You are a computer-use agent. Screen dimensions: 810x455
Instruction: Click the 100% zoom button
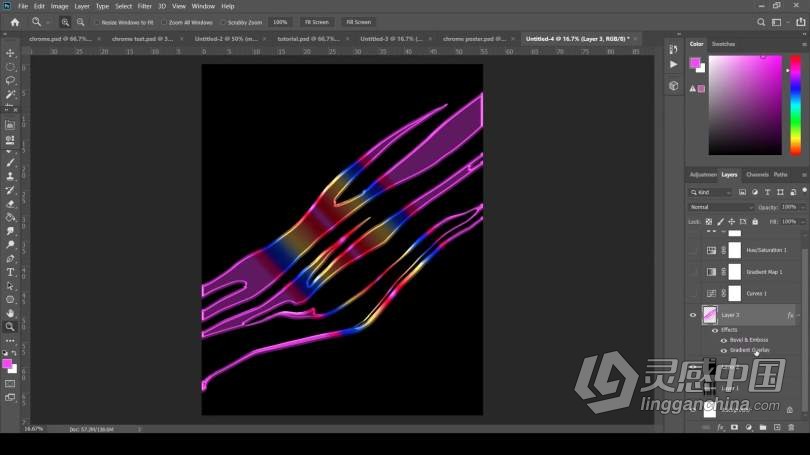[x=280, y=21]
